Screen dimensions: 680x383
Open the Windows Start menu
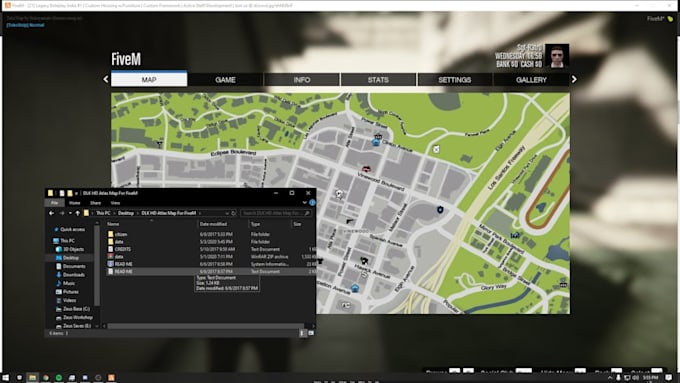6,378
